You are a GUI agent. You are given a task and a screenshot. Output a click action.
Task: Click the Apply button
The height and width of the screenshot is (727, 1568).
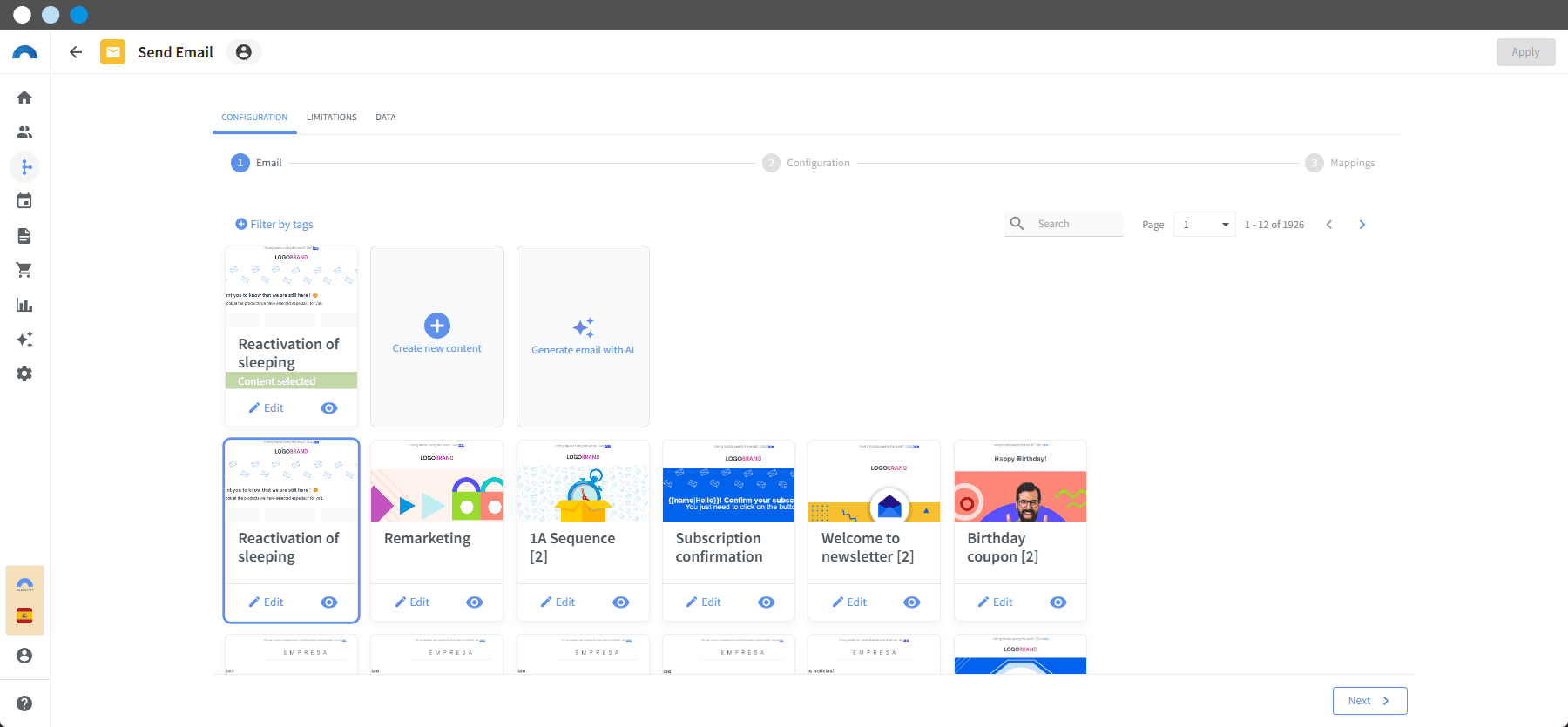(x=1525, y=52)
